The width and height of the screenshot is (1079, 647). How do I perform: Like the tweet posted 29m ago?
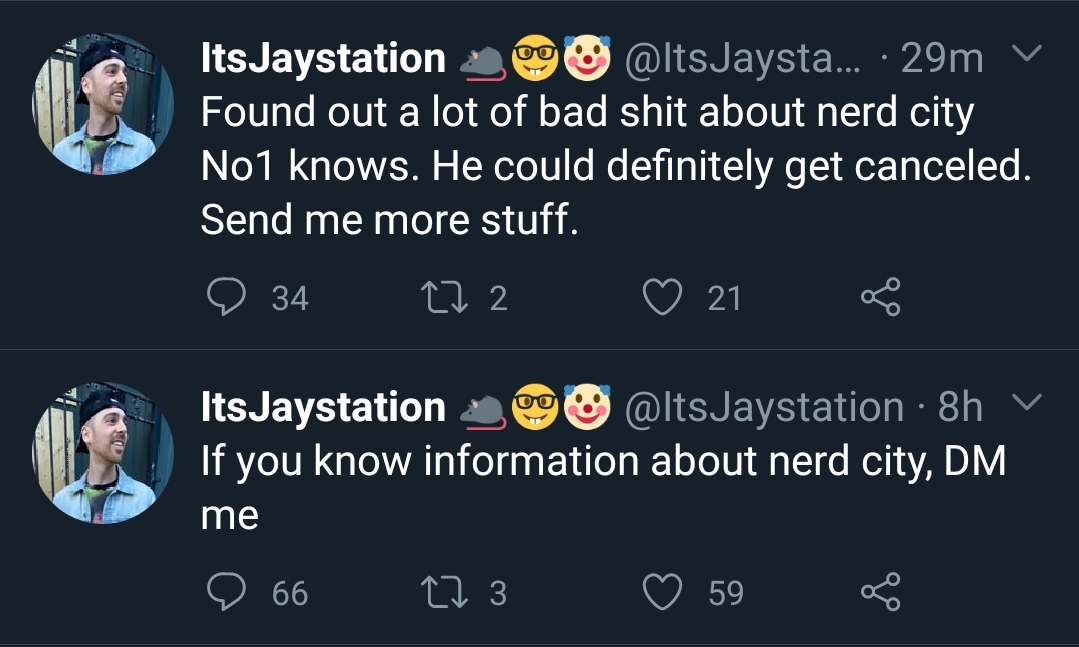click(663, 297)
